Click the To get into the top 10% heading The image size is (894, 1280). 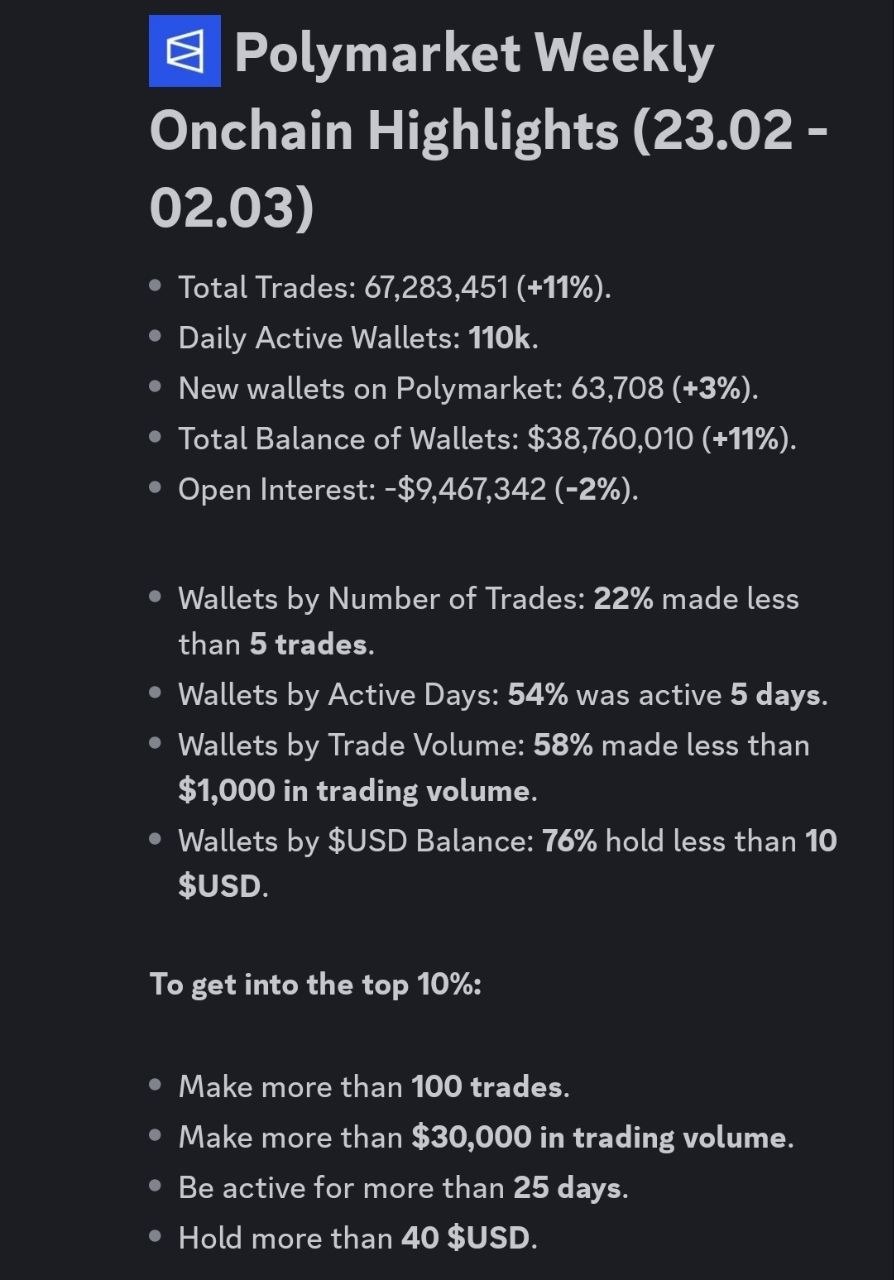(x=316, y=984)
